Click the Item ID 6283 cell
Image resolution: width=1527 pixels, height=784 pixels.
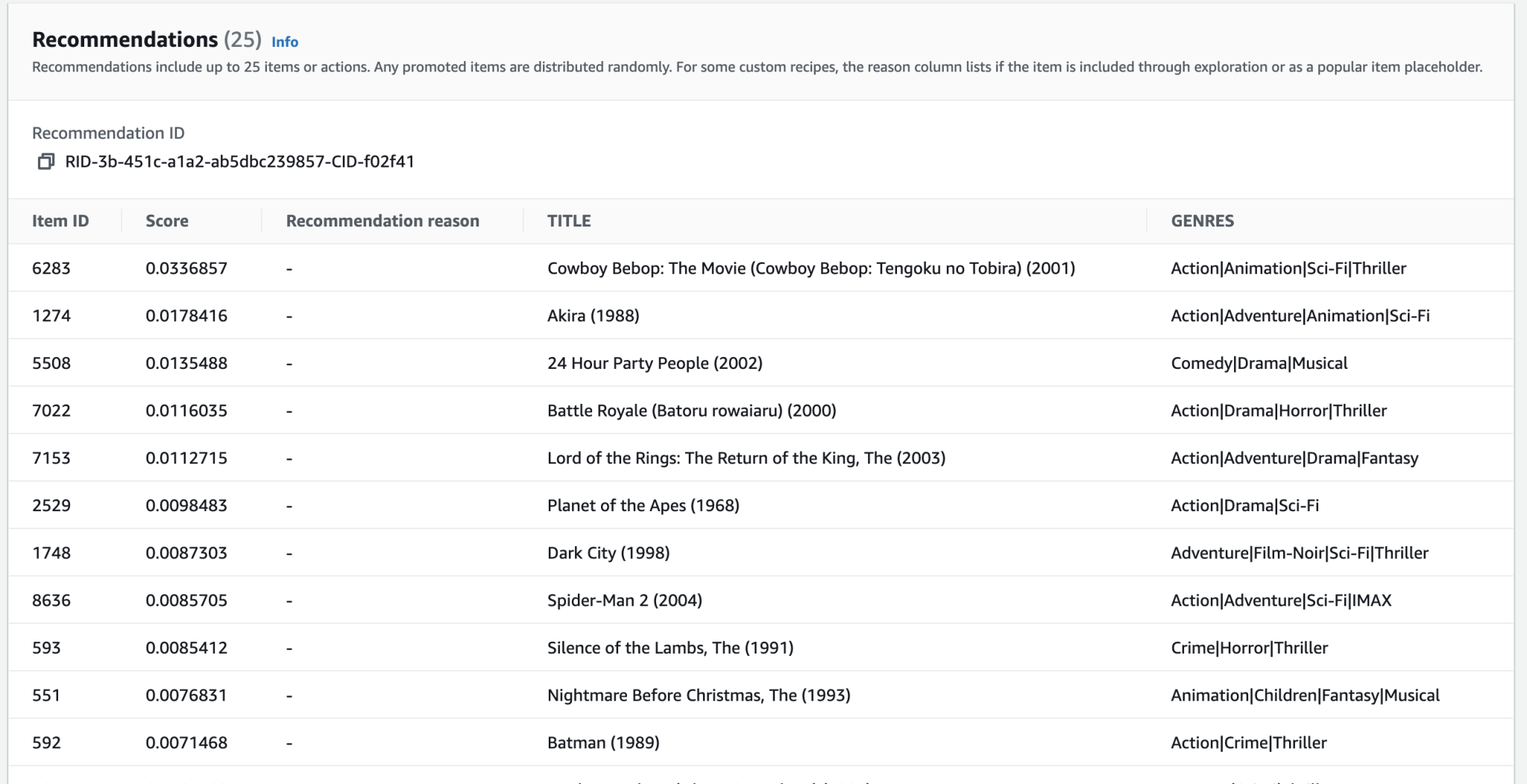51,268
